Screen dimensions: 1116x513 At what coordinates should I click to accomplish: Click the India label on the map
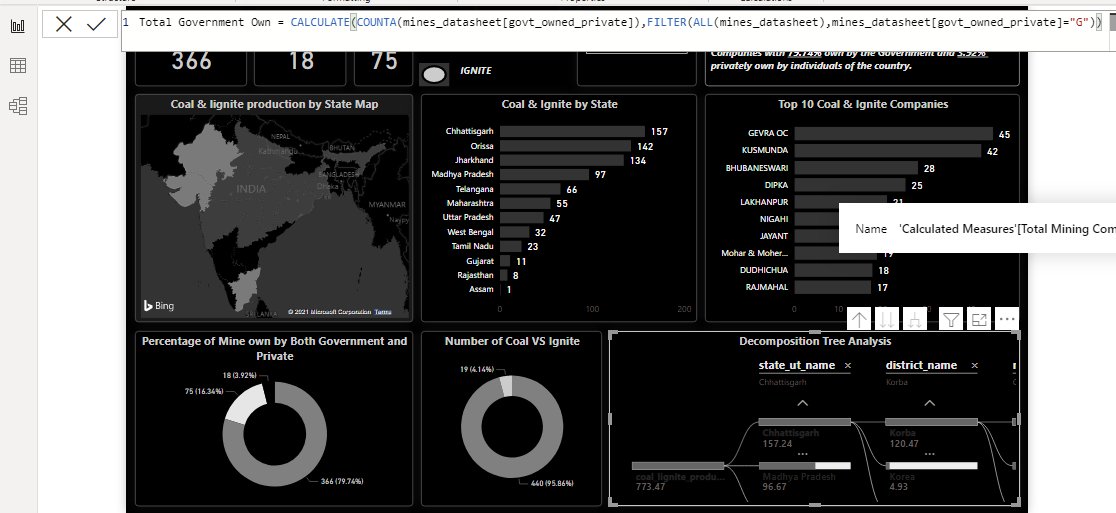[251, 189]
